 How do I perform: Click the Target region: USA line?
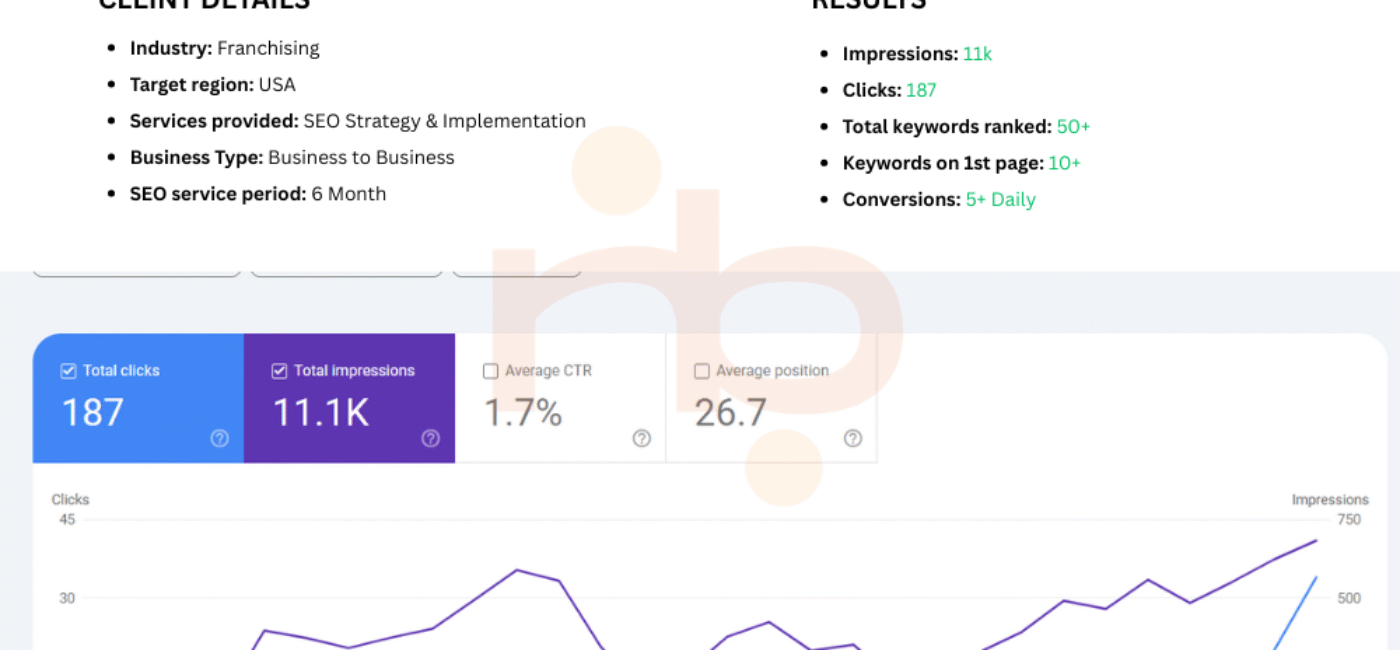pyautogui.click(x=213, y=85)
